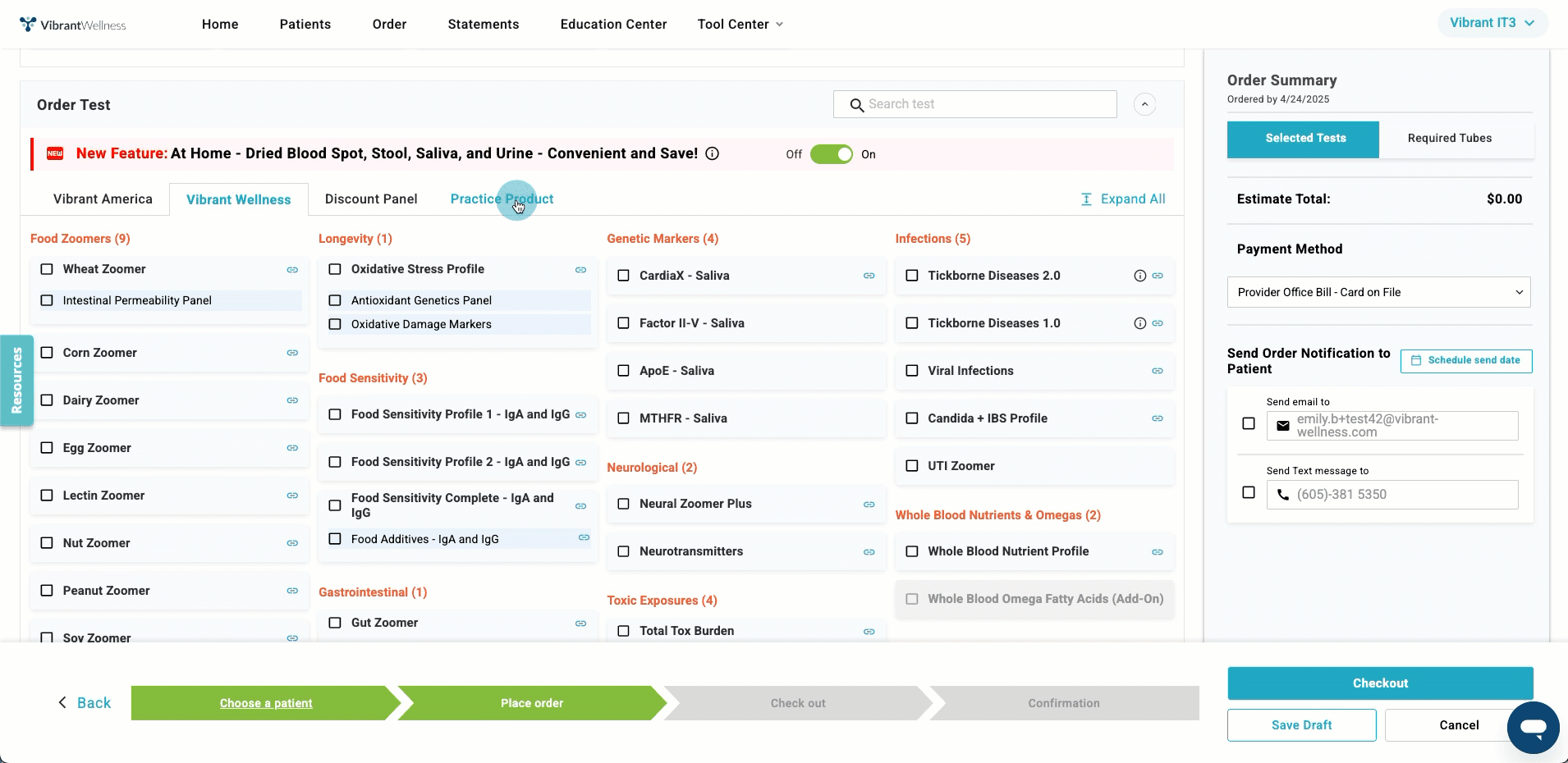Image resolution: width=1568 pixels, height=763 pixels.
Task: Enable the Send email to checkbox
Action: coord(1249,423)
